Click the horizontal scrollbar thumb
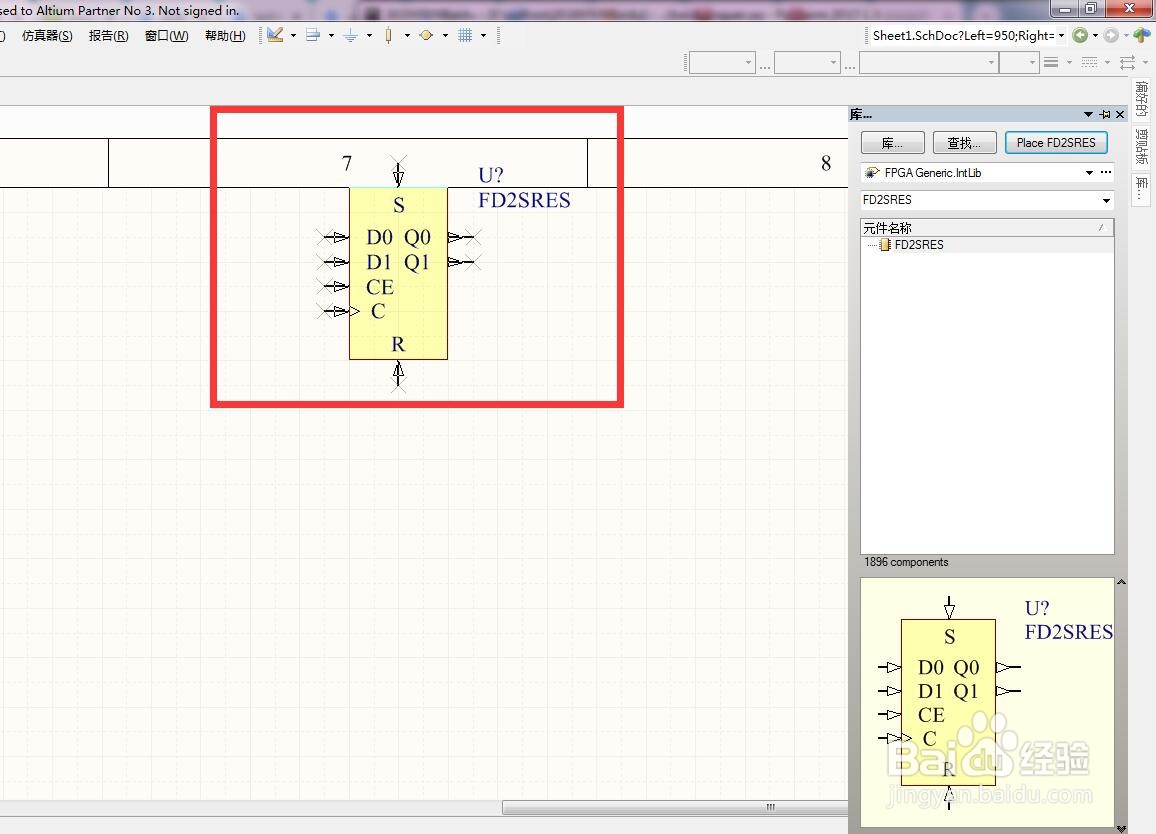This screenshot has height=834, width=1156. pos(675,807)
